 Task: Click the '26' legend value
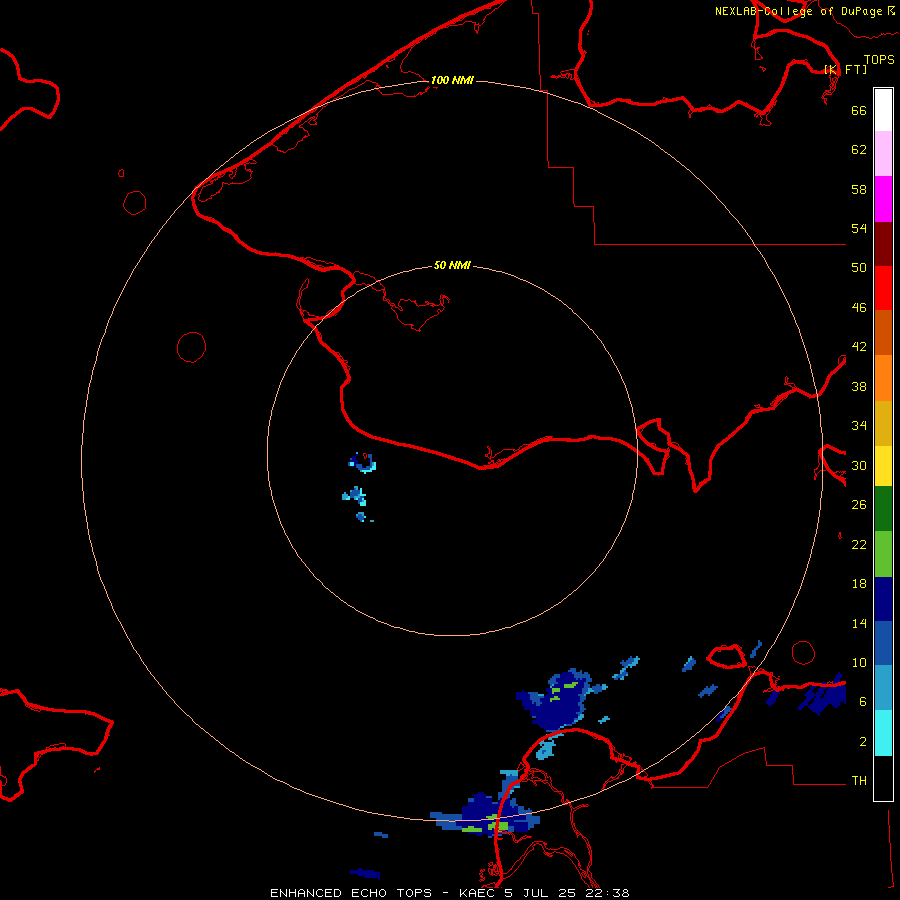pyautogui.click(x=859, y=505)
